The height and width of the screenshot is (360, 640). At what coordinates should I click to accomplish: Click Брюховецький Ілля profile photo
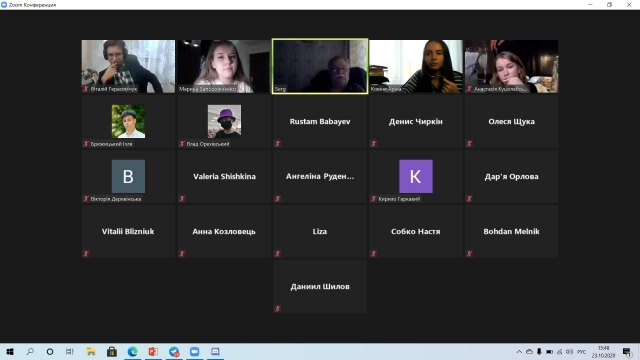pyautogui.click(x=128, y=121)
